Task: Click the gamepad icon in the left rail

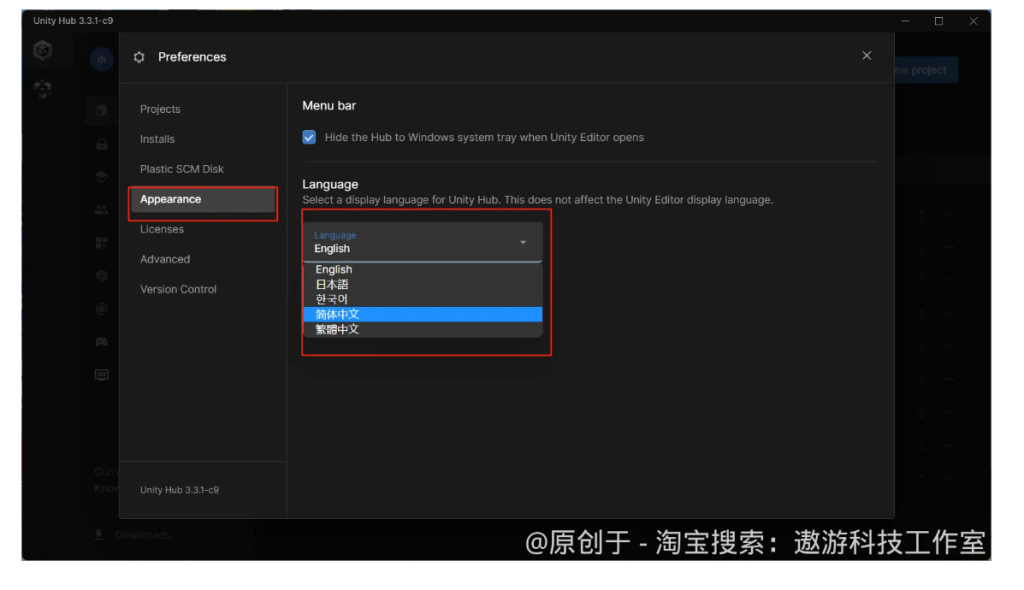Action: pos(101,341)
